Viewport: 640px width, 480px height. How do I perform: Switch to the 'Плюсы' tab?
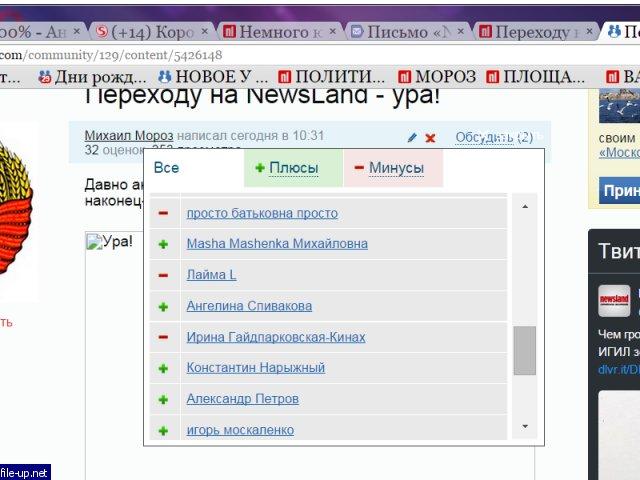coord(293,168)
